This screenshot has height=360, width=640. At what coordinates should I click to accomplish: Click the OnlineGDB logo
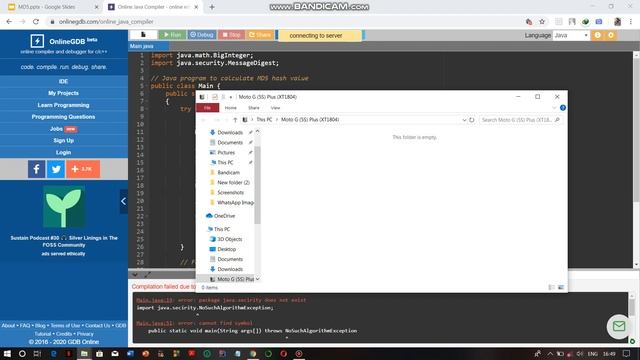[x=63, y=41]
